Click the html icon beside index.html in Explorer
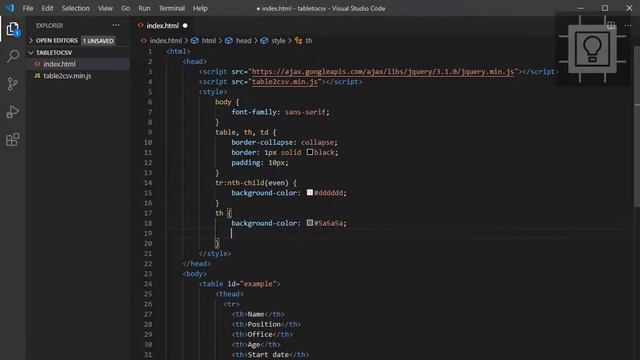The image size is (640, 360). [37, 64]
